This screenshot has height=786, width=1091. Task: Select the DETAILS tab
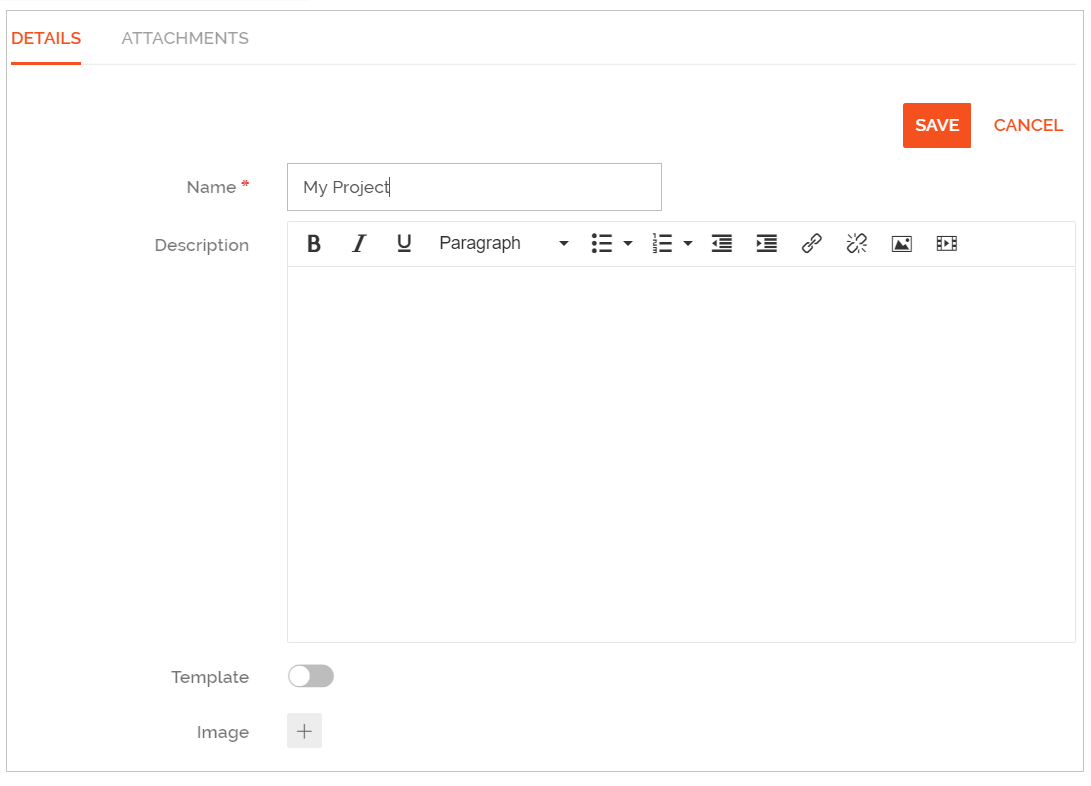click(46, 38)
